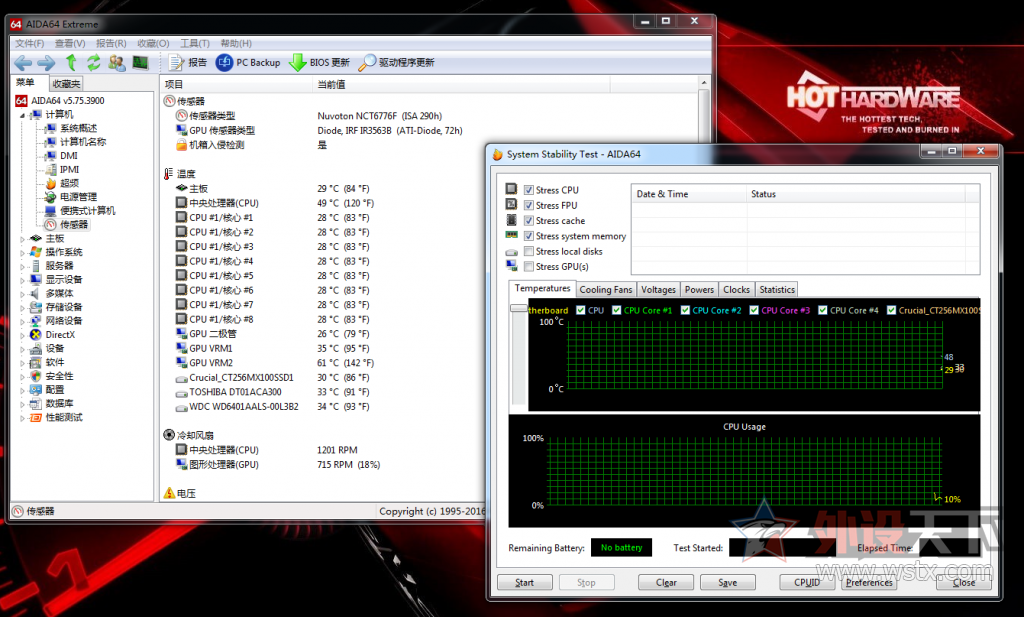Expand the 服务器 tree node
1024x617 pixels.
(x=22, y=266)
